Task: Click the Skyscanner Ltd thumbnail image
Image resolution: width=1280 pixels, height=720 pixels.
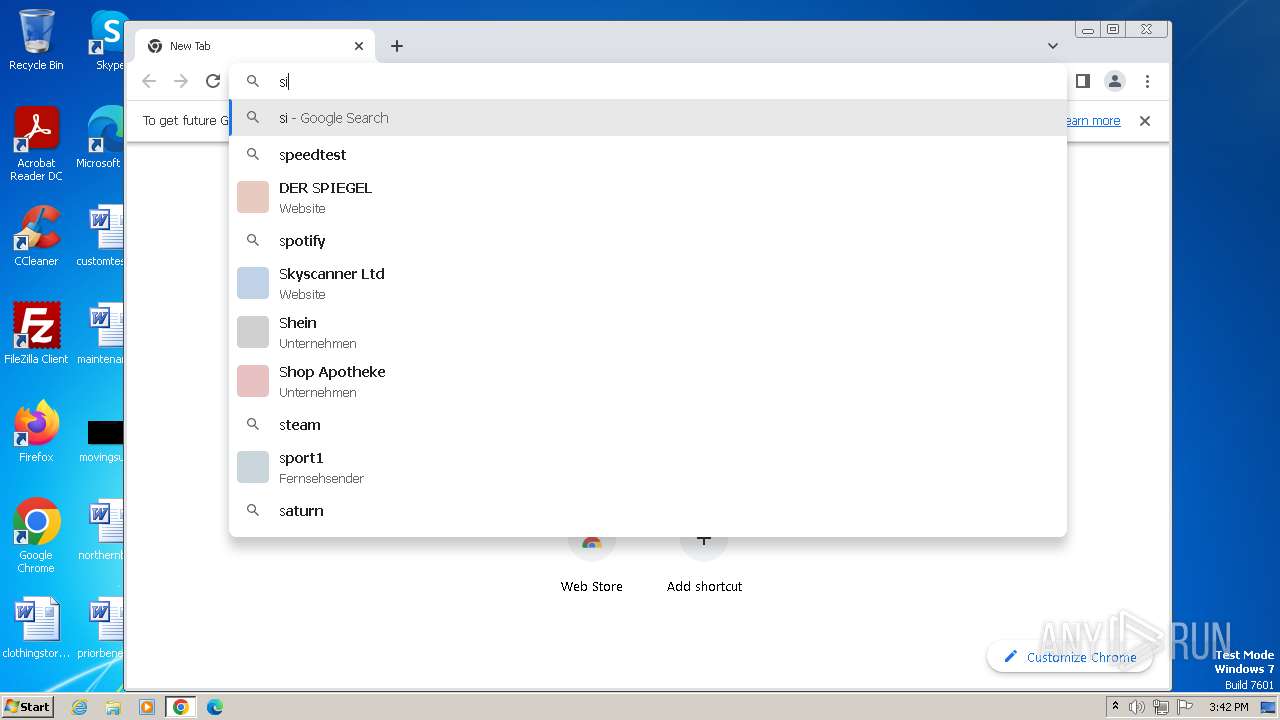Action: click(253, 283)
